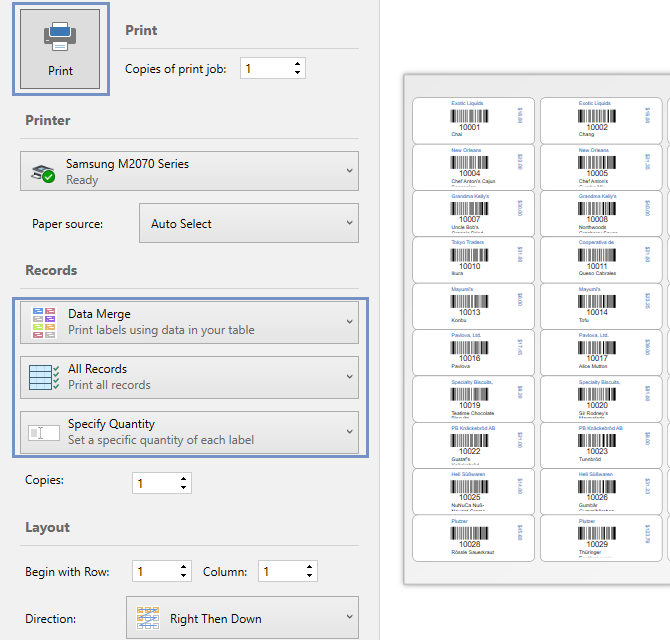Viewport: 670px width, 640px height.
Task: Expand the All Records dropdown
Action: tap(189, 377)
